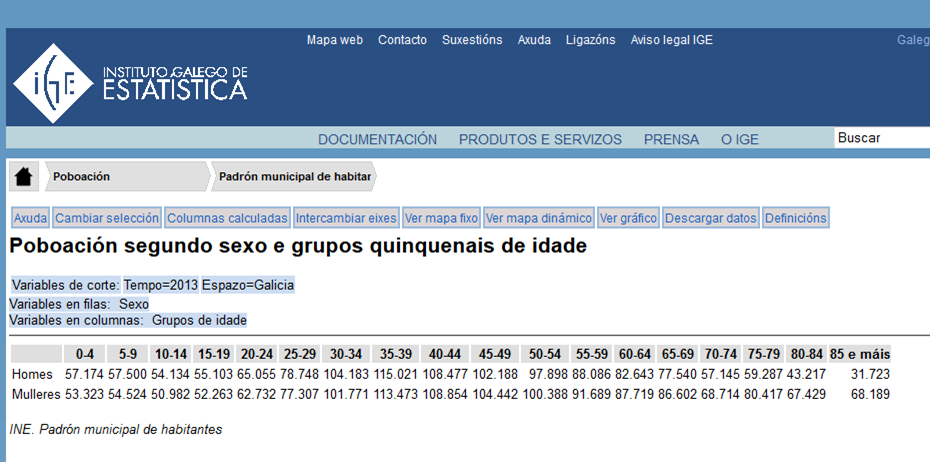Open Aviso legal IGE link
Image resolution: width=930 pixels, height=462 pixels.
671,40
